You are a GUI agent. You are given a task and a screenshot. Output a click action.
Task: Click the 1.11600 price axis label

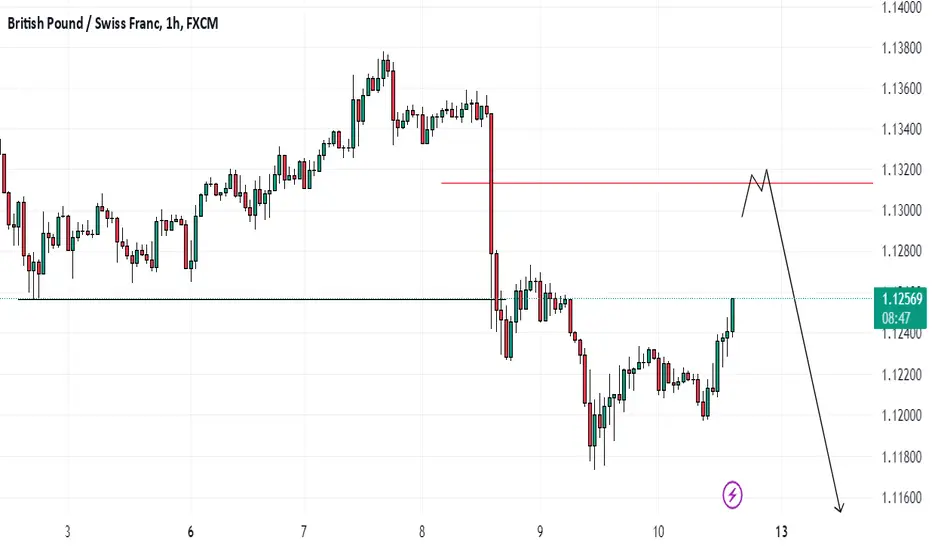click(x=902, y=497)
